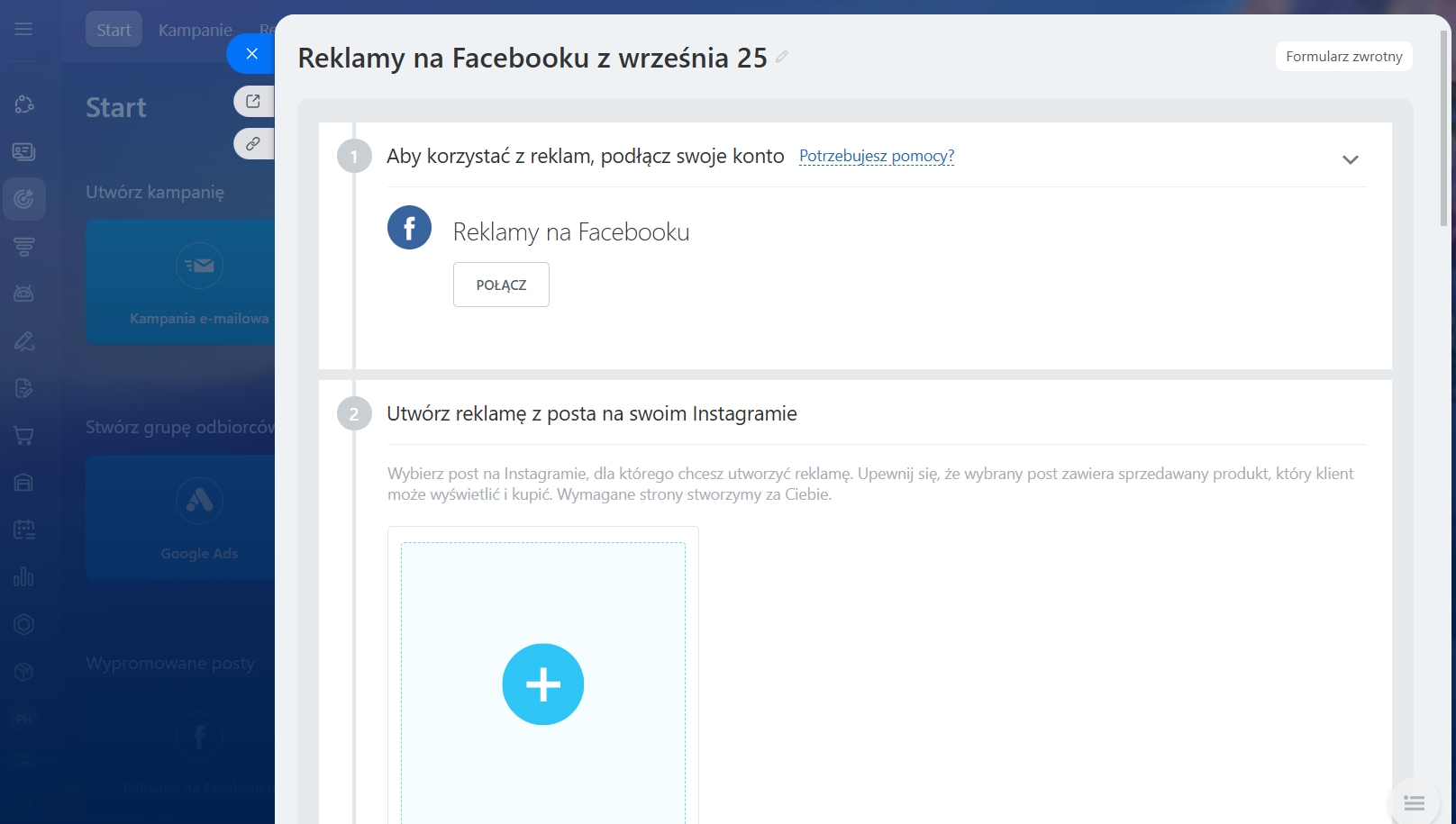The height and width of the screenshot is (824, 1456).
Task: Click the blue plus to add Instagram post
Action: tap(542, 684)
